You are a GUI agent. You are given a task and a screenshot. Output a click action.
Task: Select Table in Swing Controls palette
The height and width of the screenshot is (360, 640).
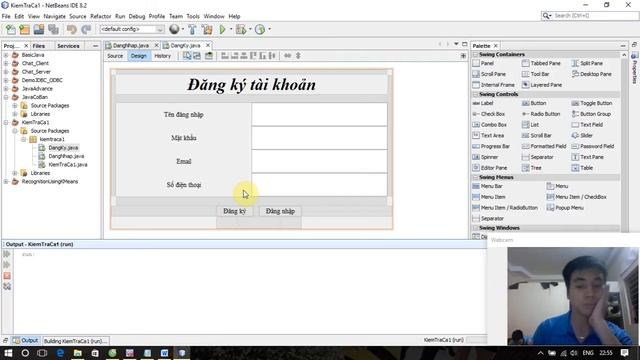click(582, 168)
